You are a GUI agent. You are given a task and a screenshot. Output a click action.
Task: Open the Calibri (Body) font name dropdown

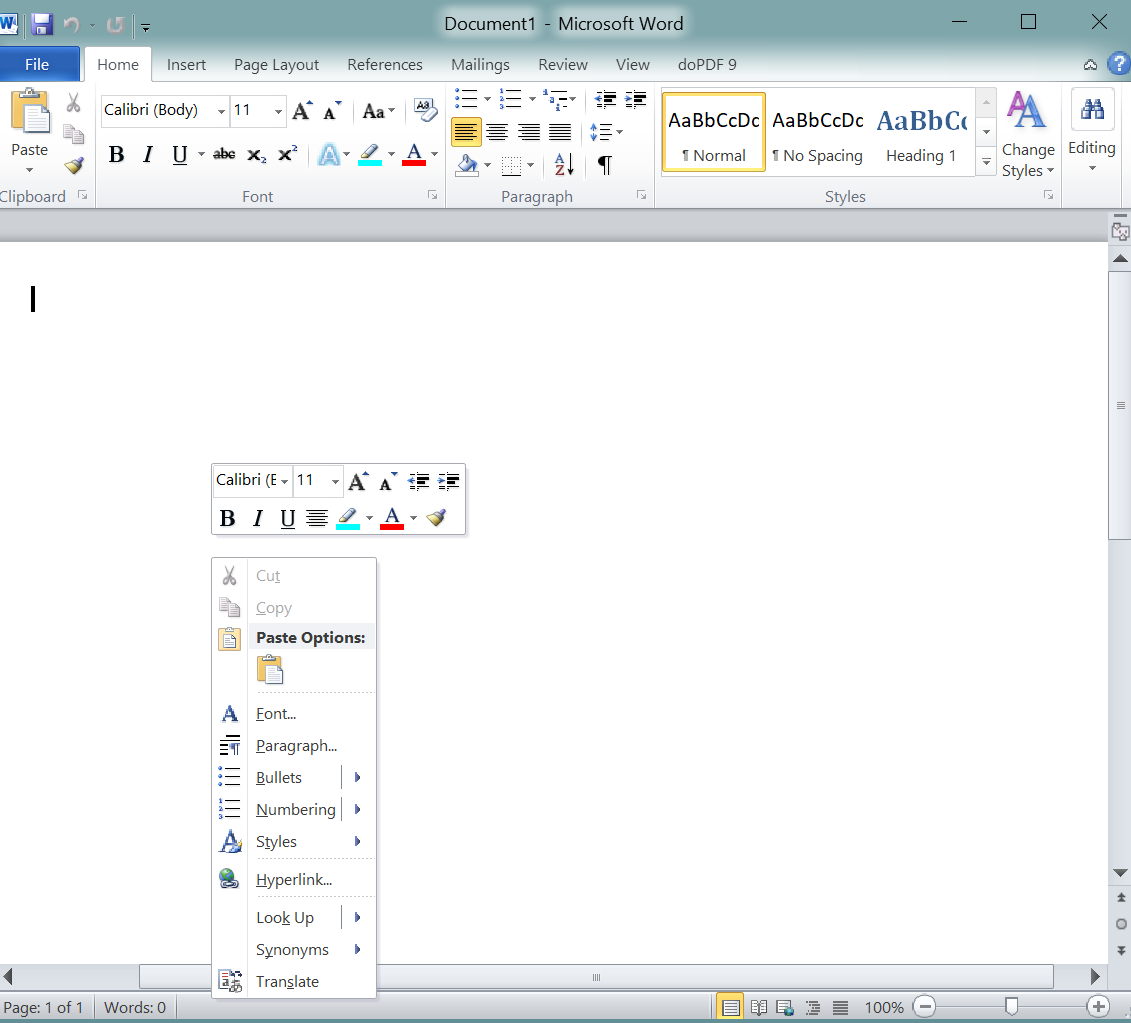(221, 111)
